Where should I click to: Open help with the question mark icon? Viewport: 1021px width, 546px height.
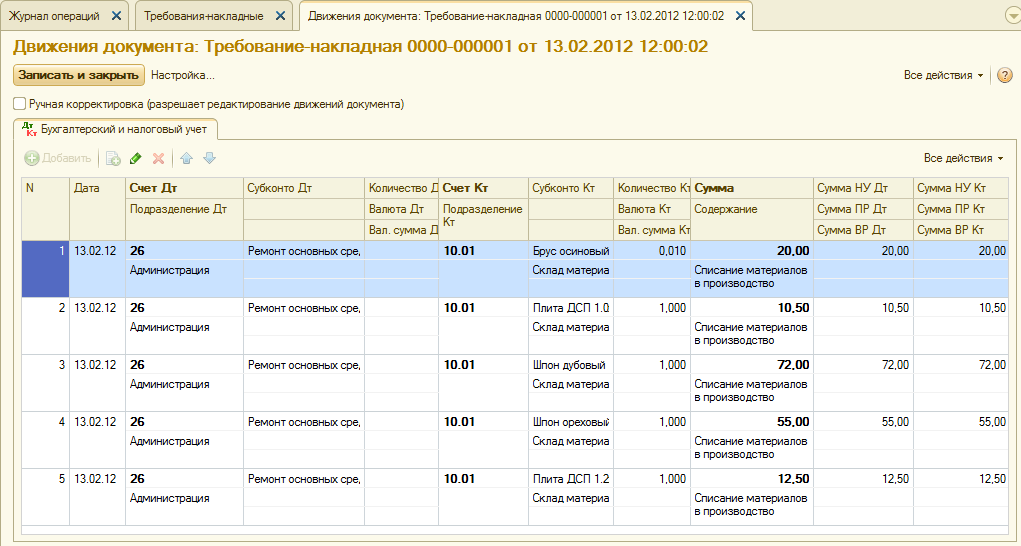coord(1005,75)
